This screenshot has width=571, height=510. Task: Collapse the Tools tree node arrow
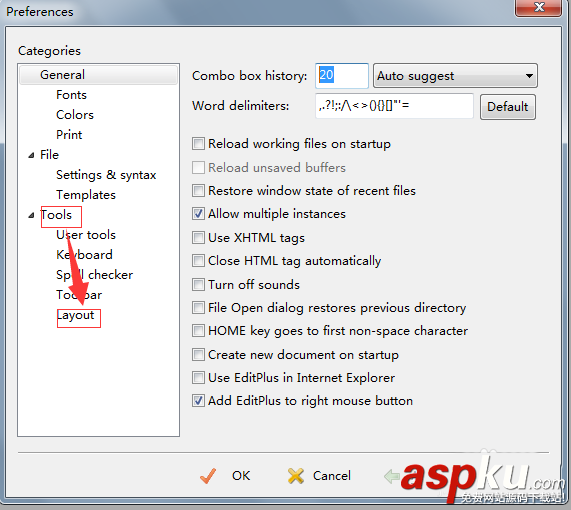point(31,216)
